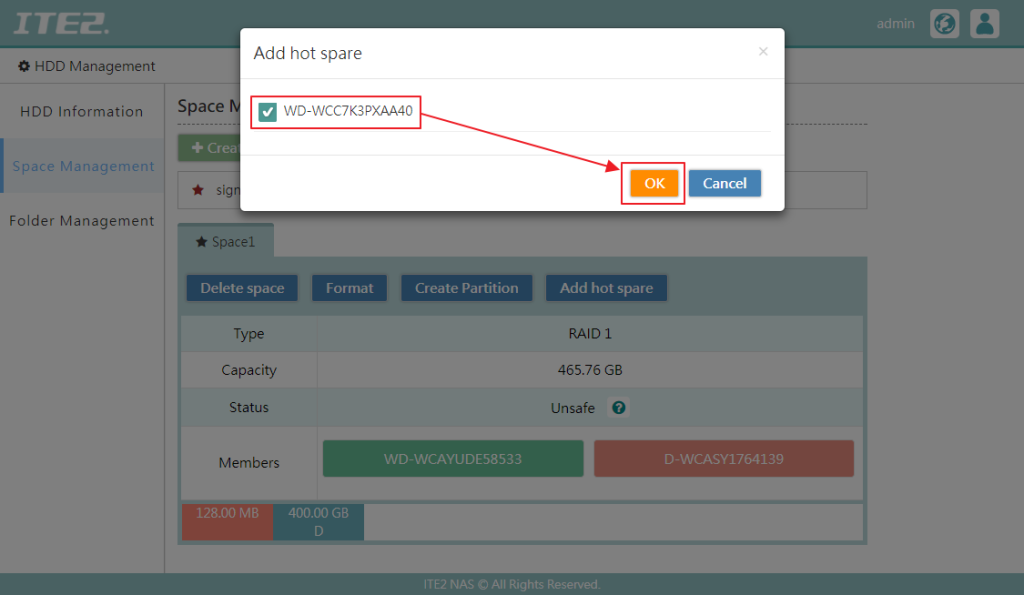Cancel the Add hot spare dialog
This screenshot has width=1024, height=595.
(724, 182)
